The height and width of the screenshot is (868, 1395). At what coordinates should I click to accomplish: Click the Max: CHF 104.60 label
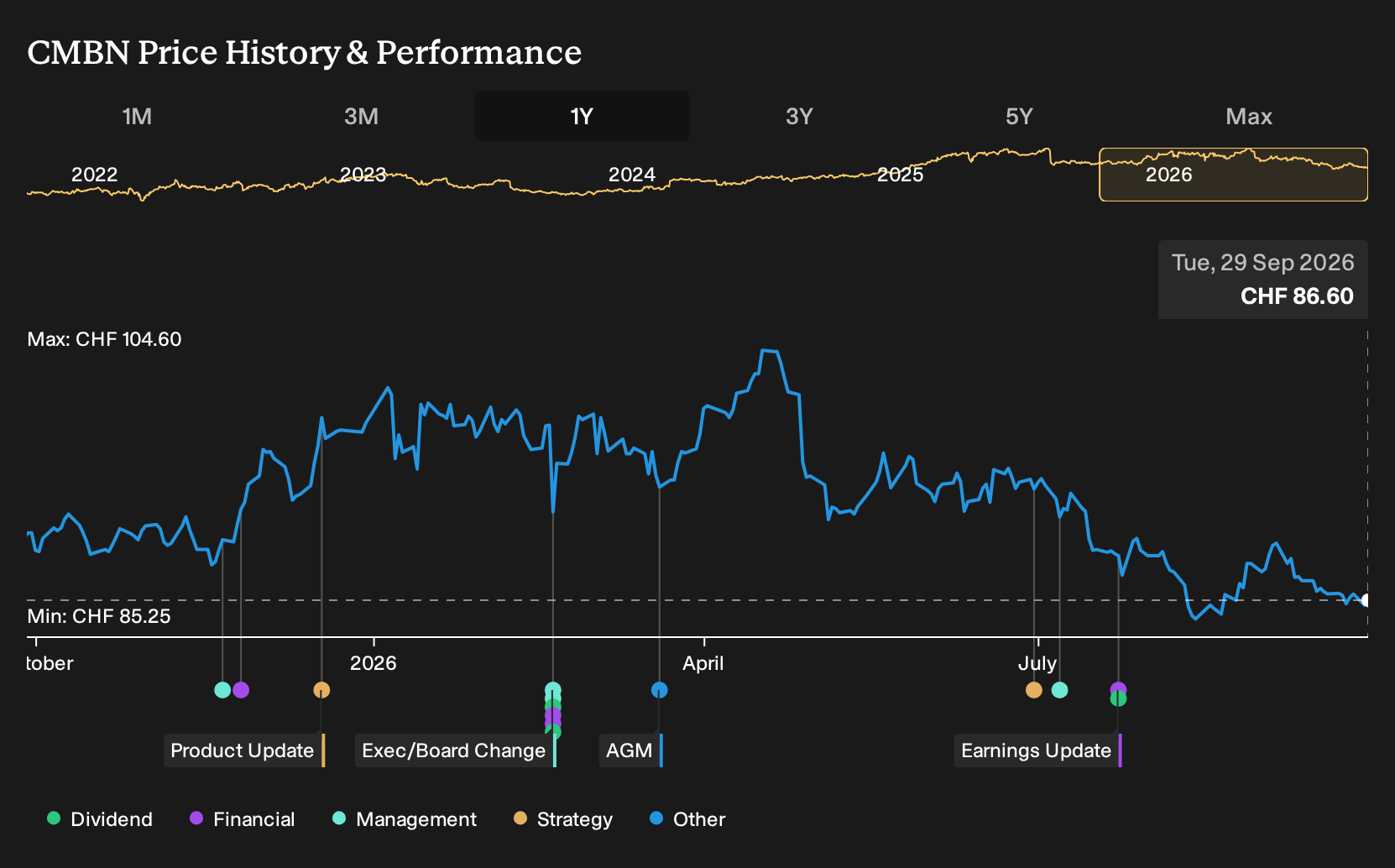point(104,339)
